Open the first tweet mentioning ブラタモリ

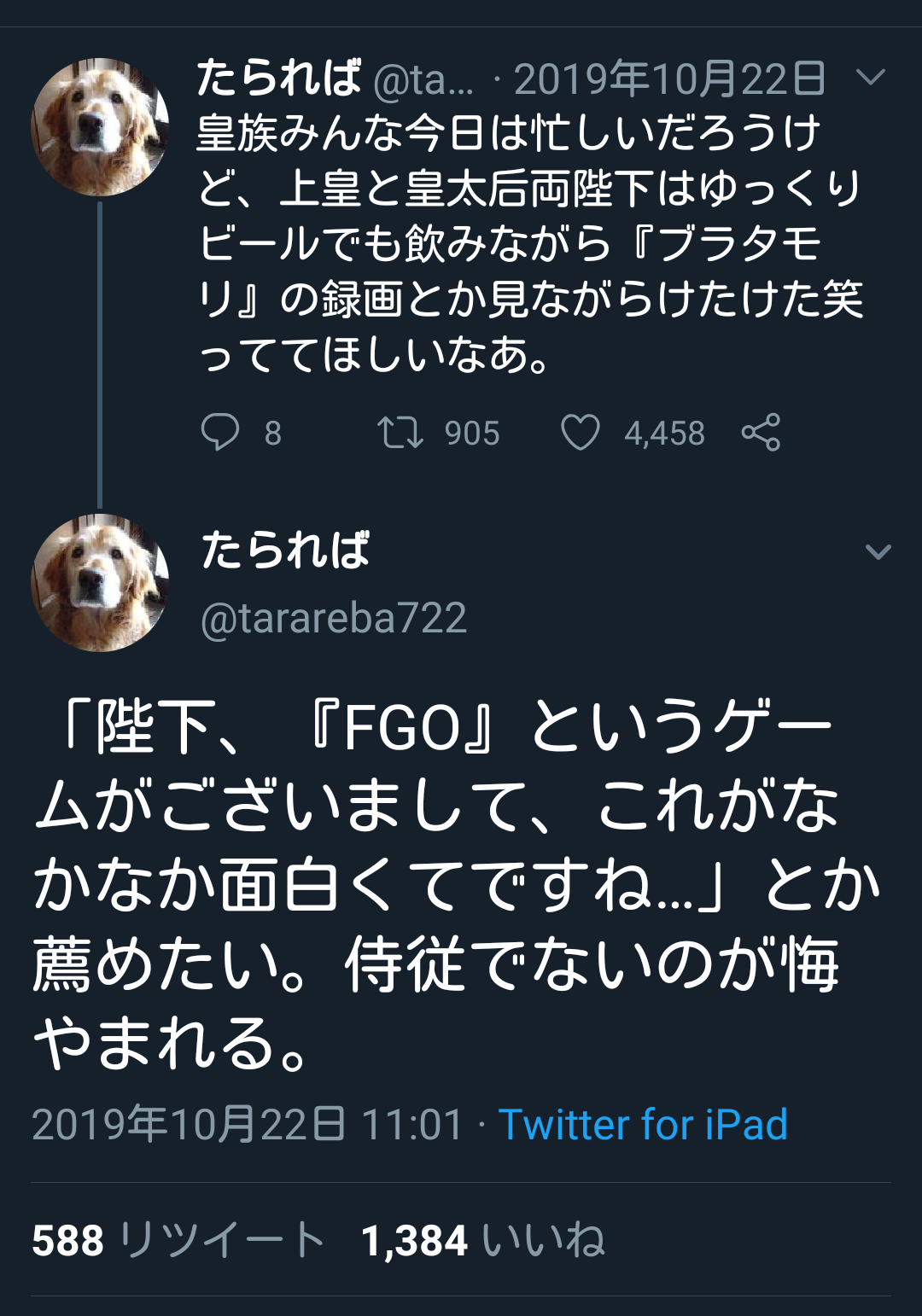[529, 243]
